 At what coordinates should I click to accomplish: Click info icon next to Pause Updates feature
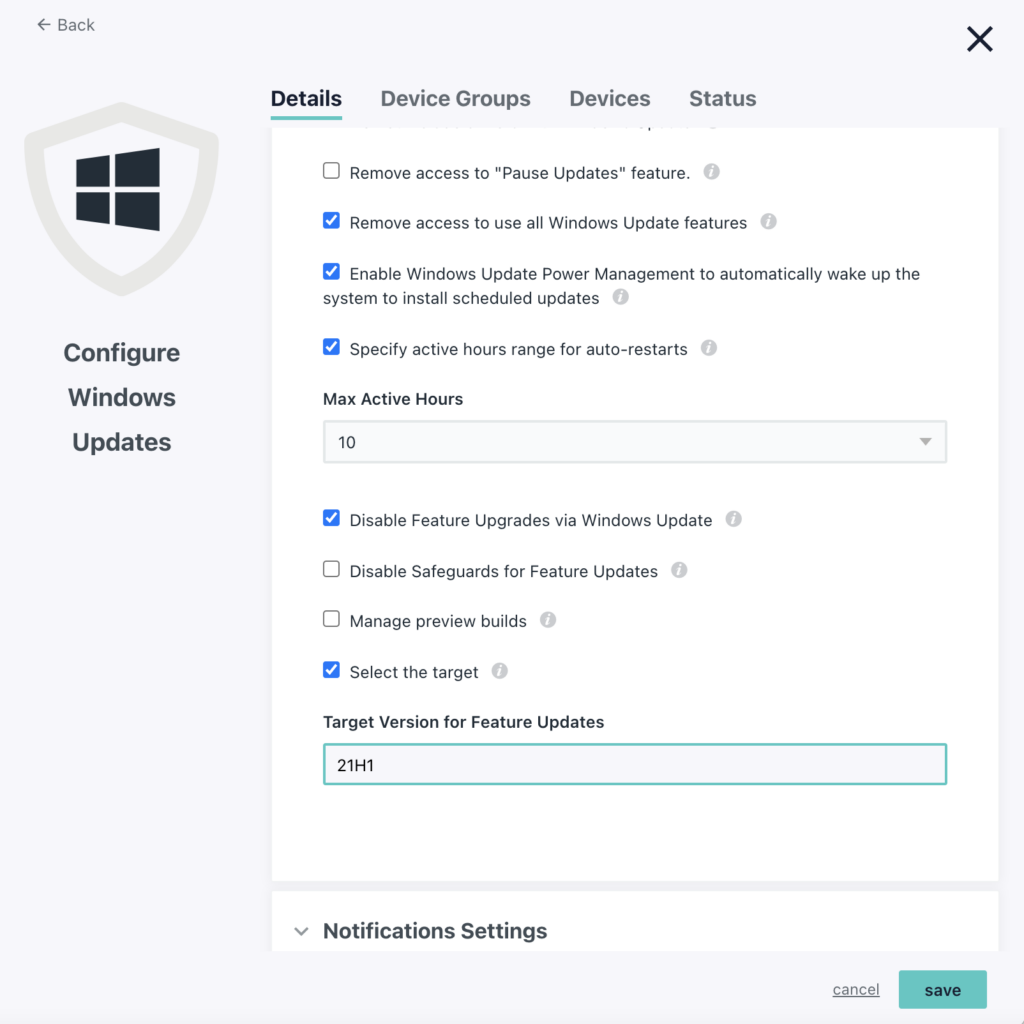[x=711, y=172]
